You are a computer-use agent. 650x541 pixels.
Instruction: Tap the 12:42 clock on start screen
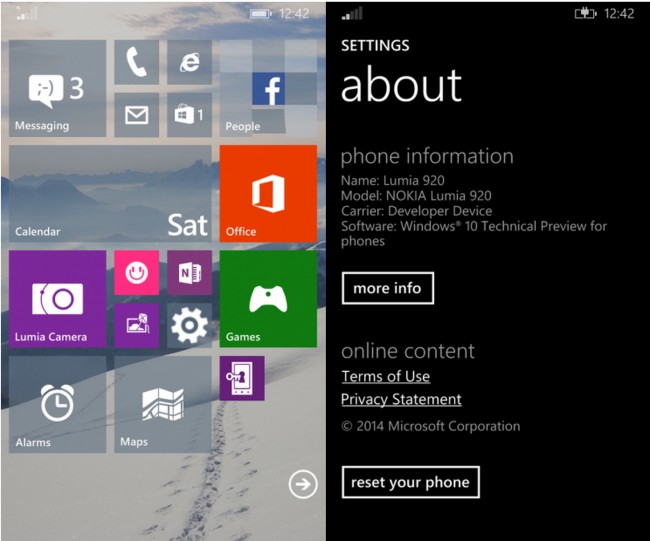click(x=294, y=14)
